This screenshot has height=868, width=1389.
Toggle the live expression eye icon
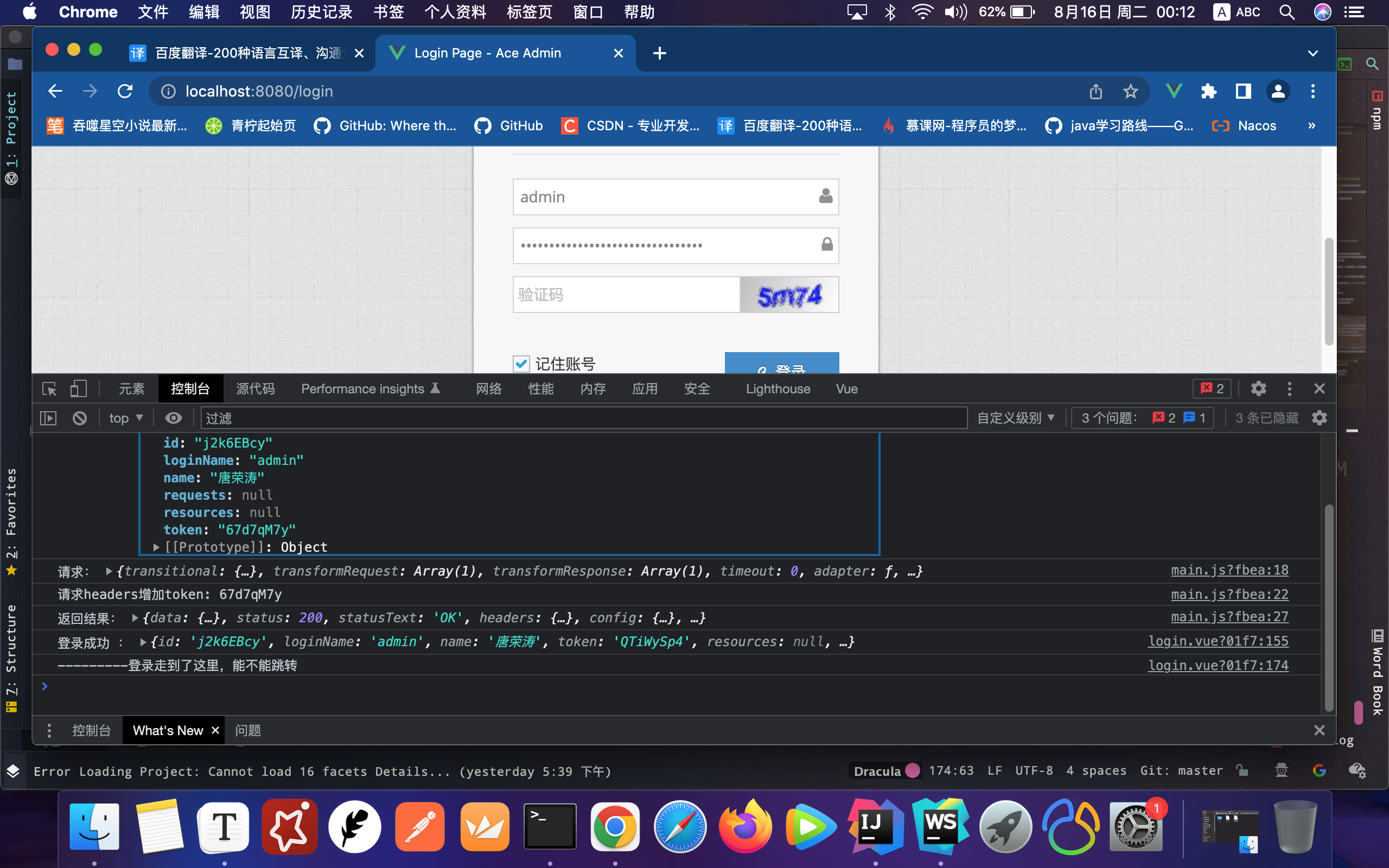tap(173, 418)
